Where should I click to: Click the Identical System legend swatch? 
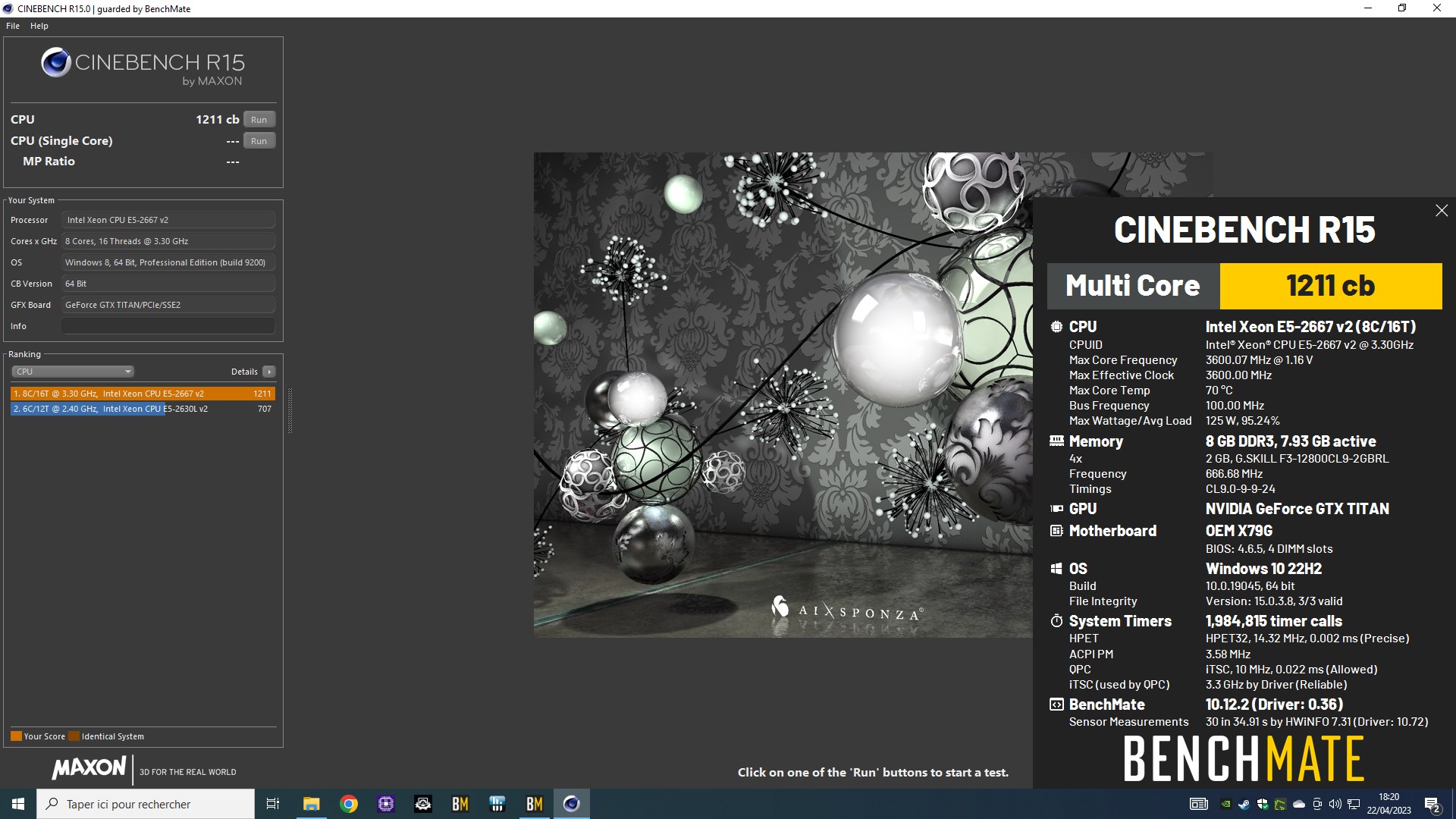[x=74, y=736]
